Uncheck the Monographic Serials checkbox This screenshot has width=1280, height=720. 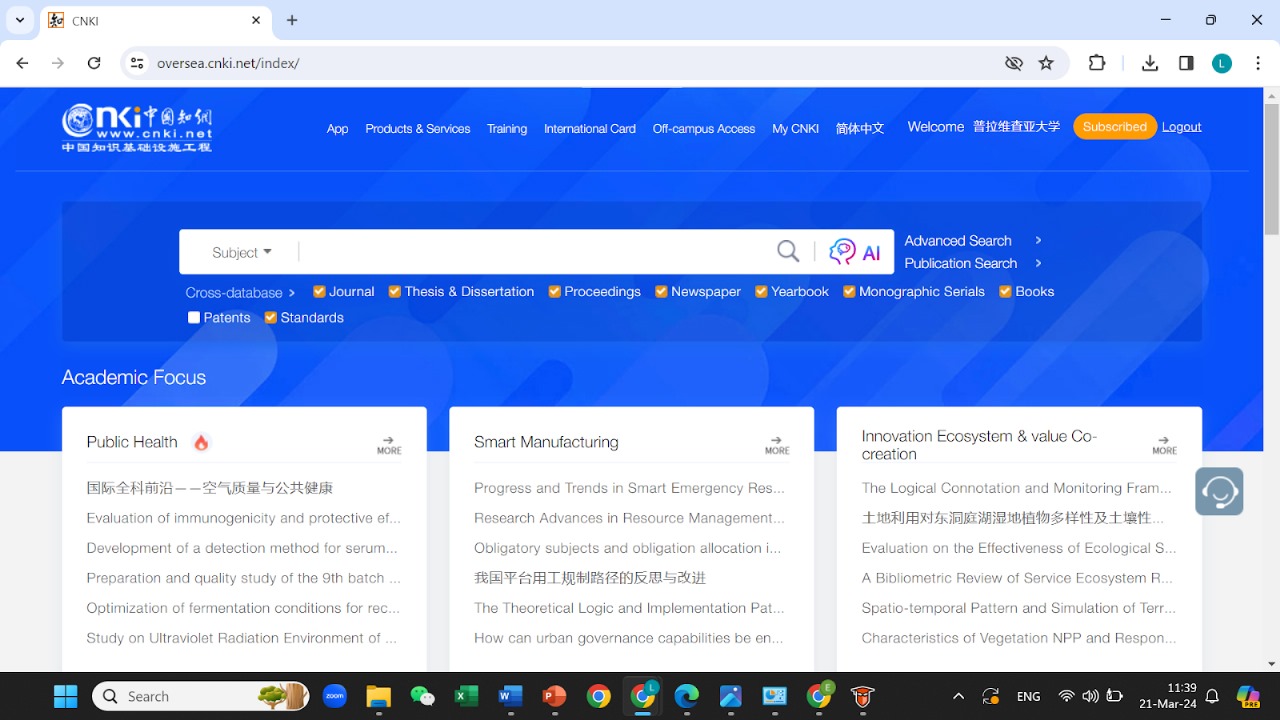pos(849,291)
